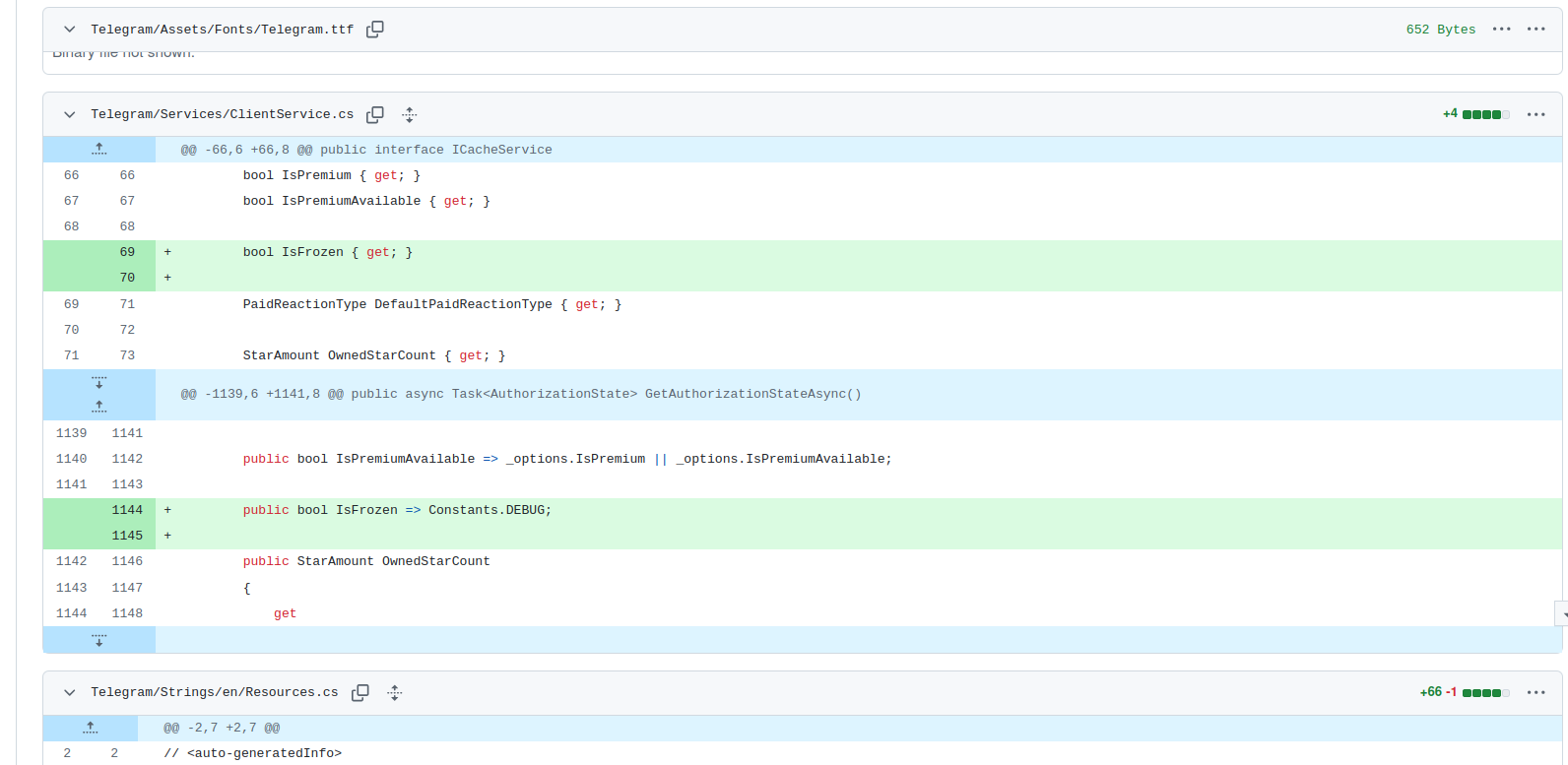Open the menu beside 652 Bytes
Image resolution: width=1568 pixels, height=765 pixels.
pos(1501,30)
